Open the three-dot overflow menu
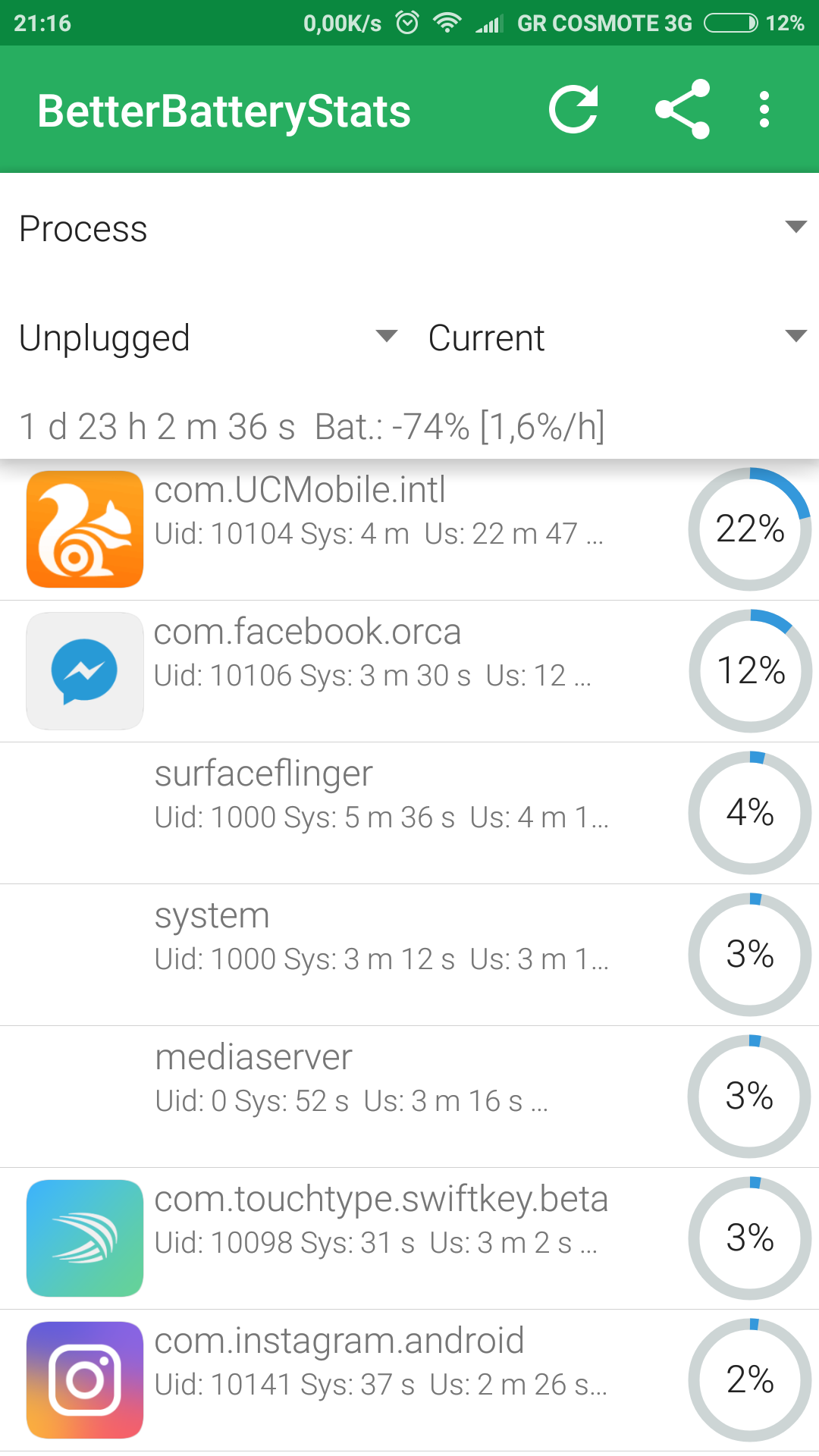Image resolution: width=819 pixels, height=1456 pixels. (764, 110)
